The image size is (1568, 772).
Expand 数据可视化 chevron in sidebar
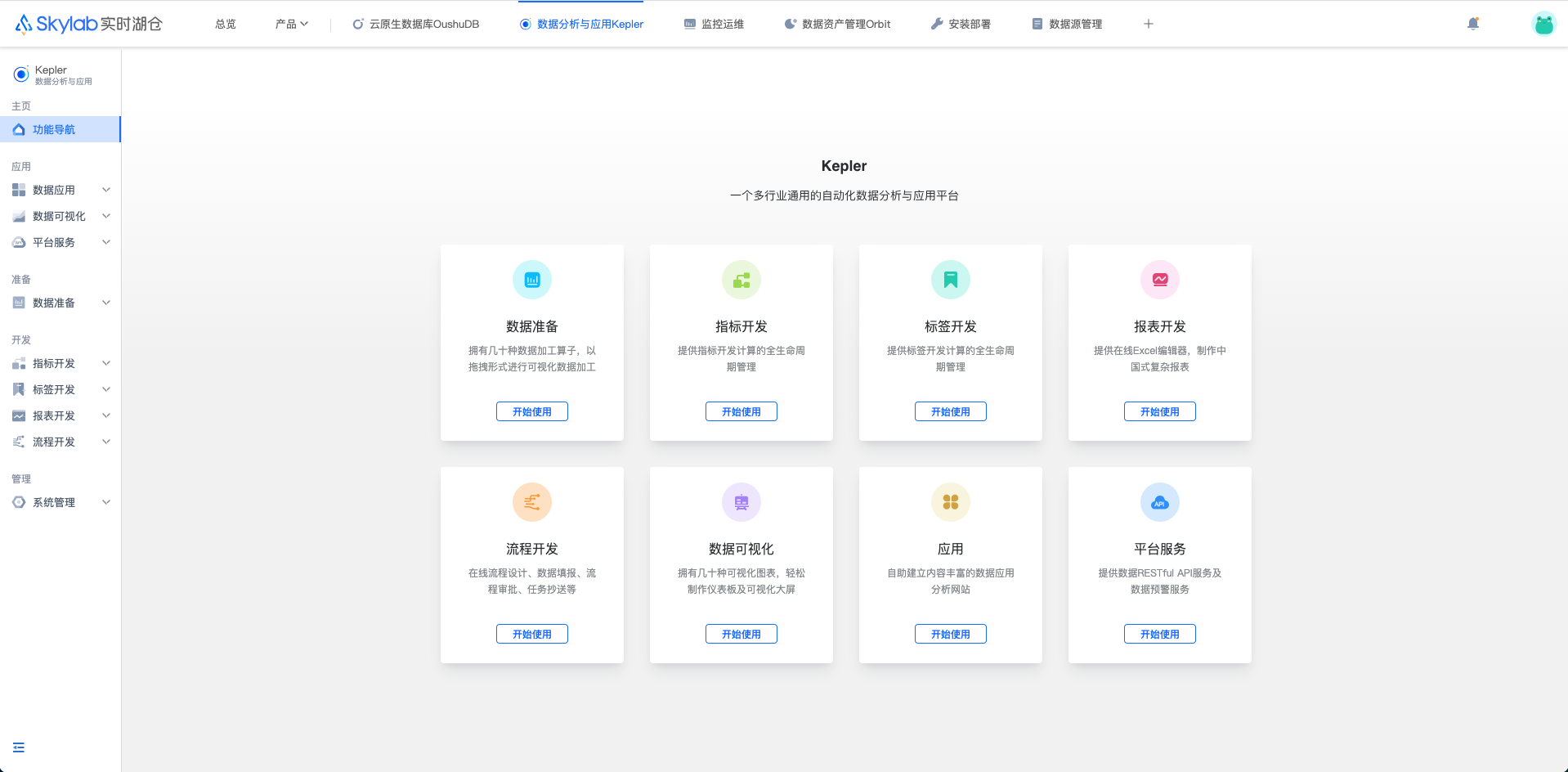[106, 216]
